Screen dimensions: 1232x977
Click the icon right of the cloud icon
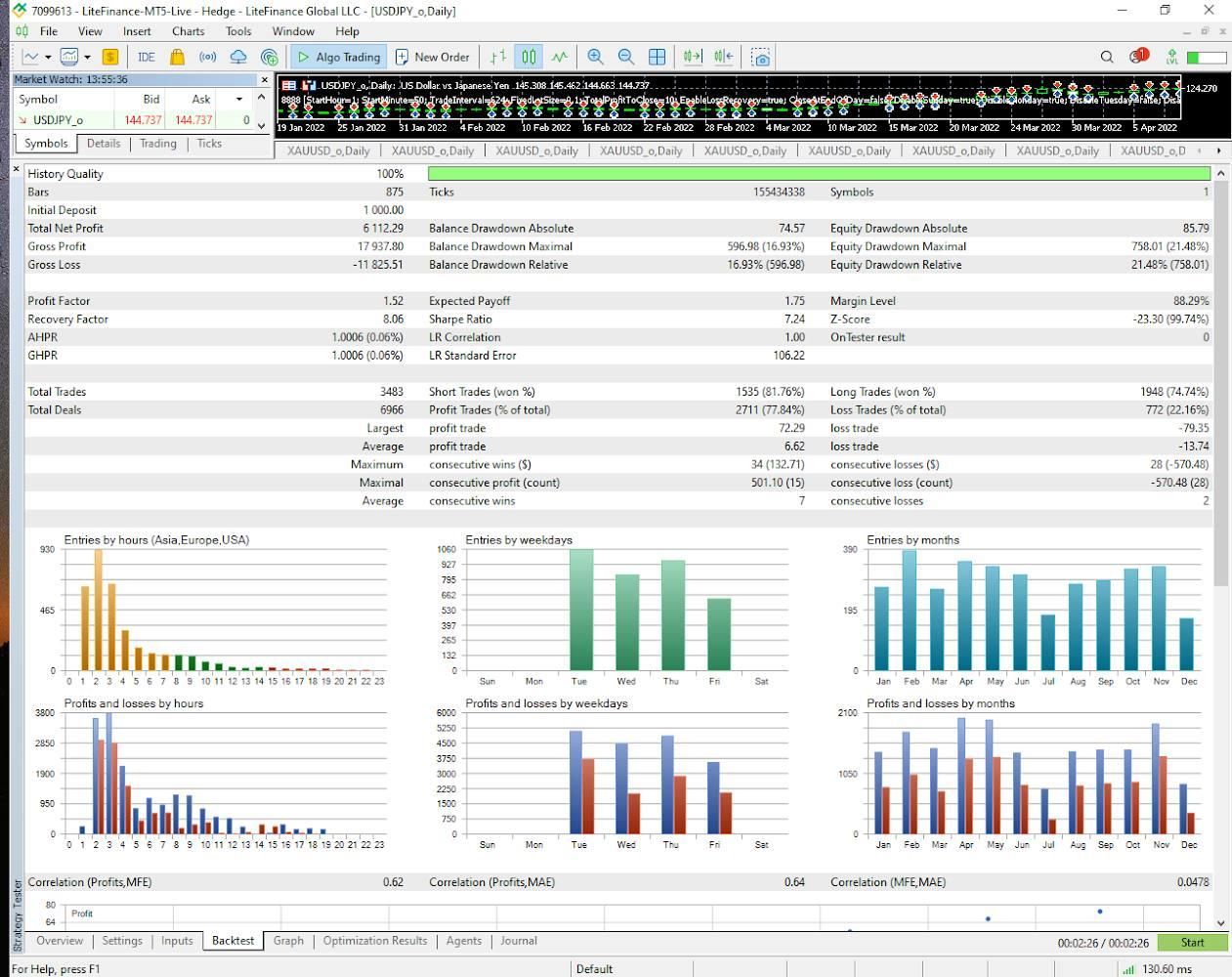coord(270,57)
